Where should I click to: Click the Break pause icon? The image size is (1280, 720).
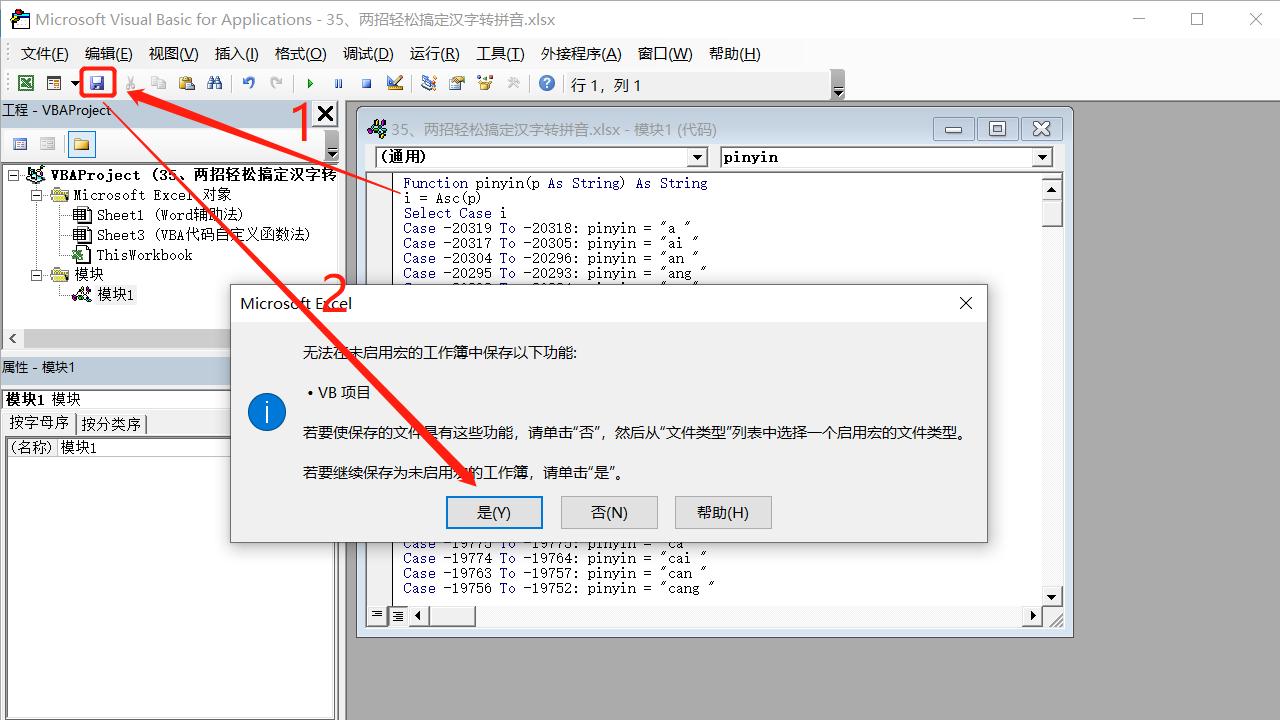[x=338, y=84]
